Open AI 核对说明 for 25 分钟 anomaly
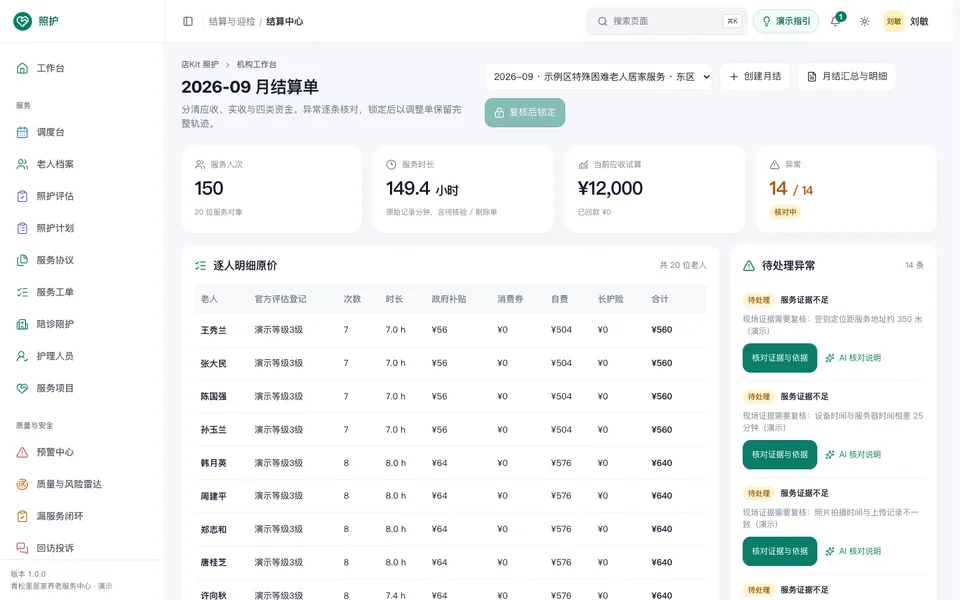The image size is (960, 600). tap(853, 455)
